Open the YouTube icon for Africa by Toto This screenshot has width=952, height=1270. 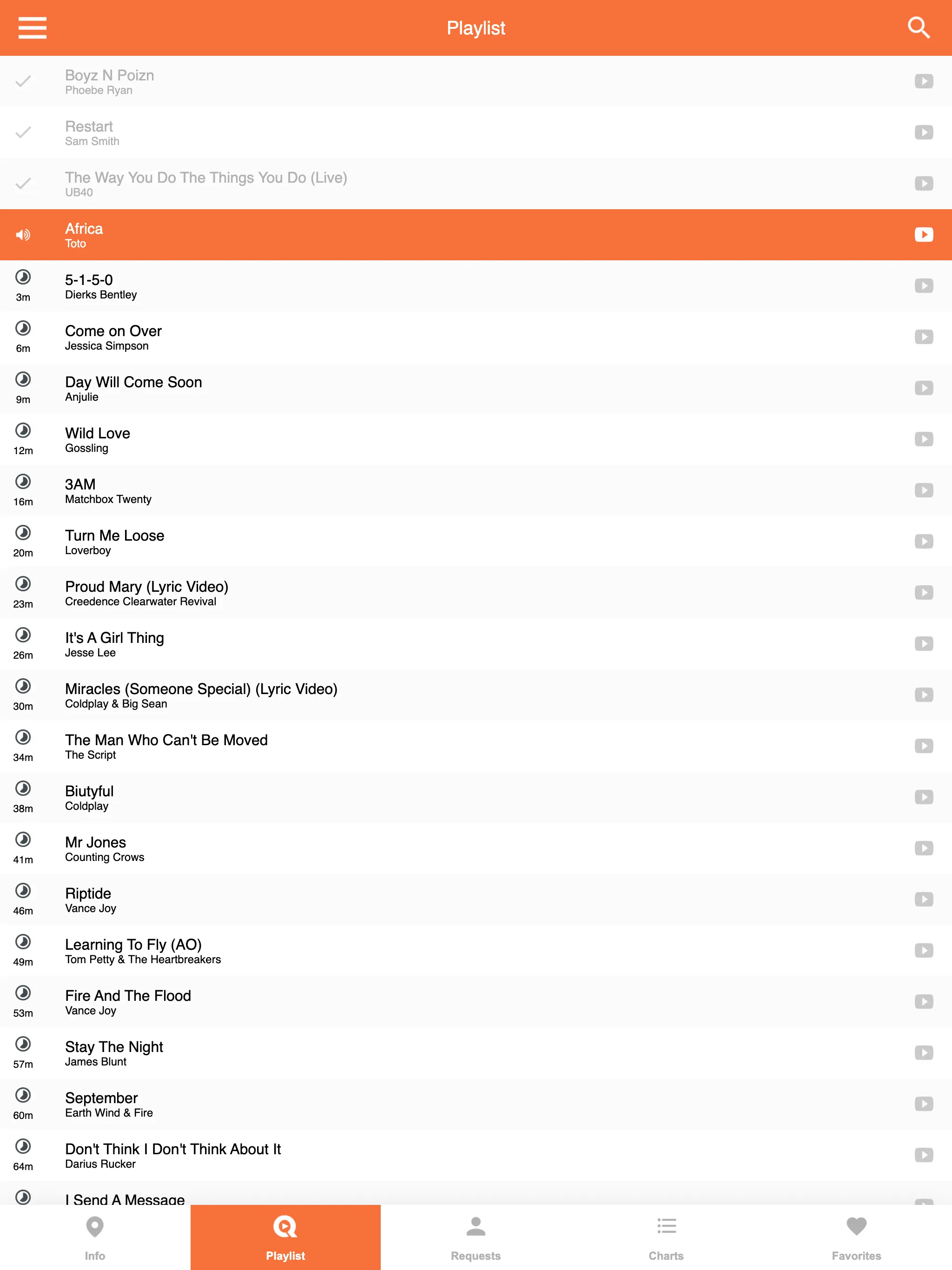click(922, 233)
